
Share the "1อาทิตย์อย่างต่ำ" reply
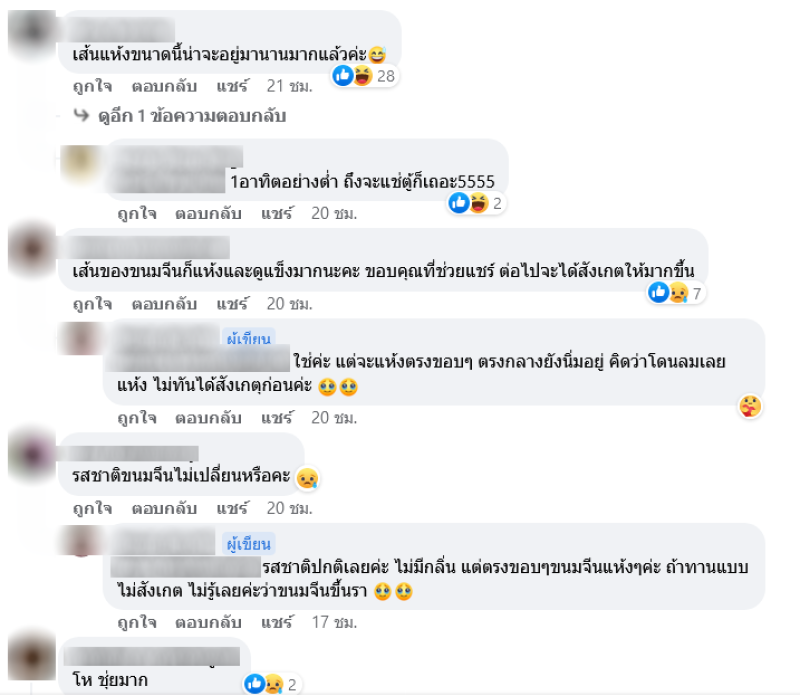pos(277,213)
